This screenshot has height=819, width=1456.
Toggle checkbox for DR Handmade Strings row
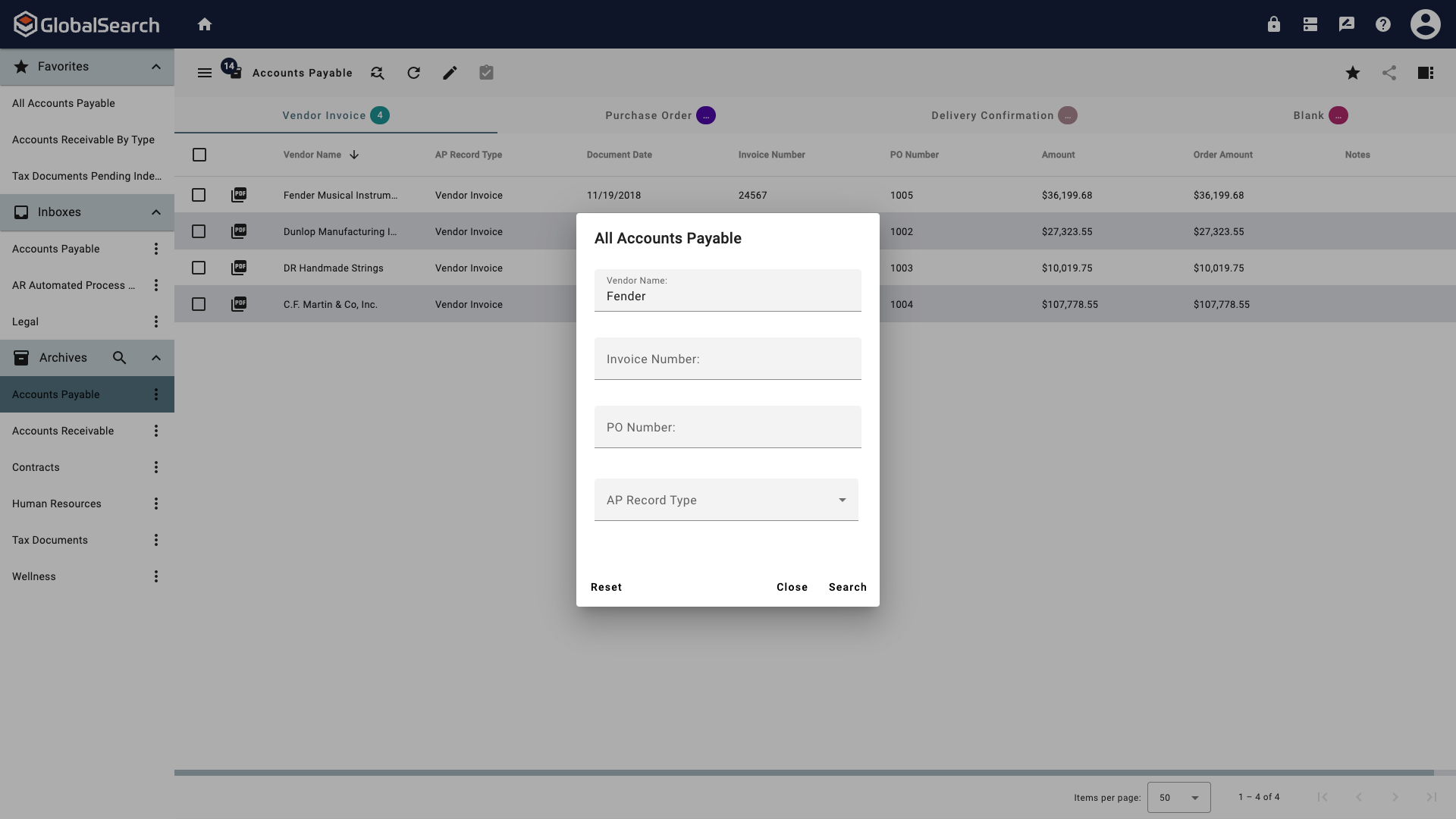pos(199,268)
